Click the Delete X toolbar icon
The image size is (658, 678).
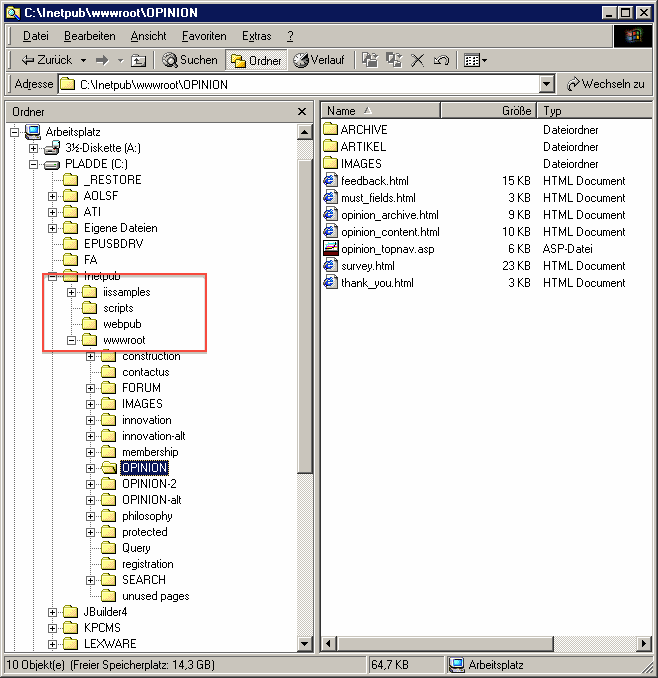point(417,61)
